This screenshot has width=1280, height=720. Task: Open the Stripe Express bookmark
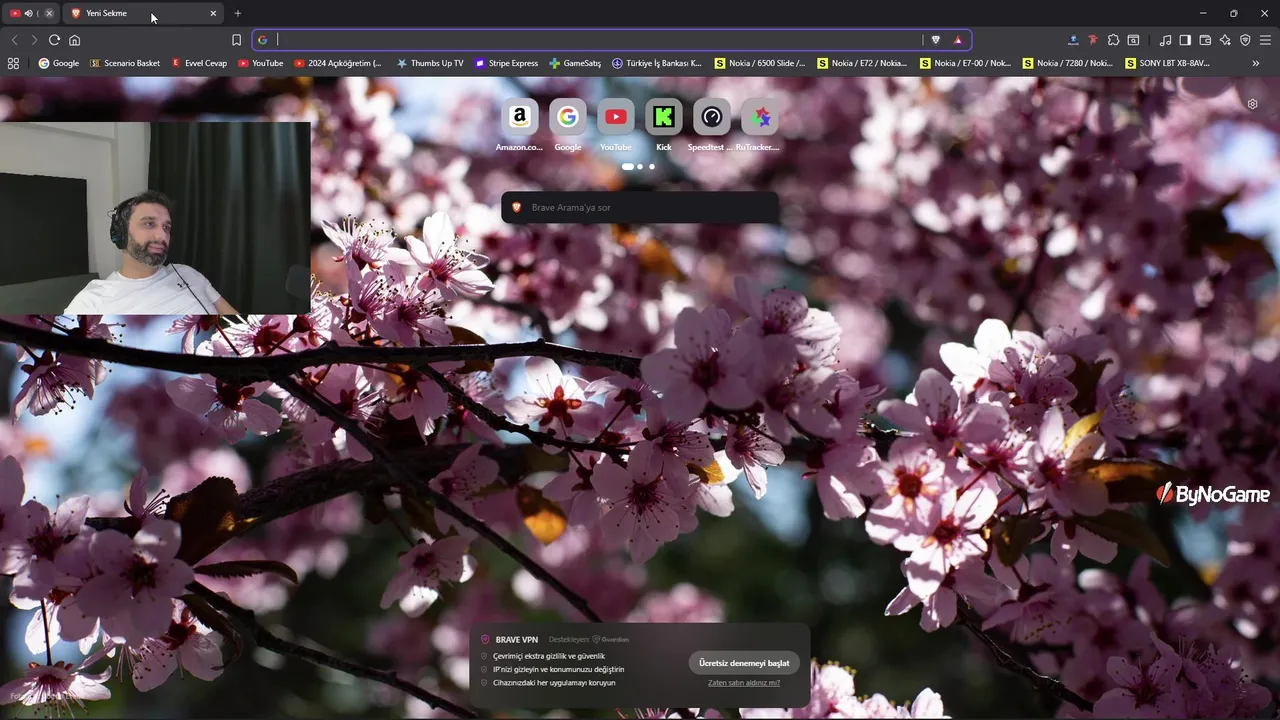pos(507,63)
